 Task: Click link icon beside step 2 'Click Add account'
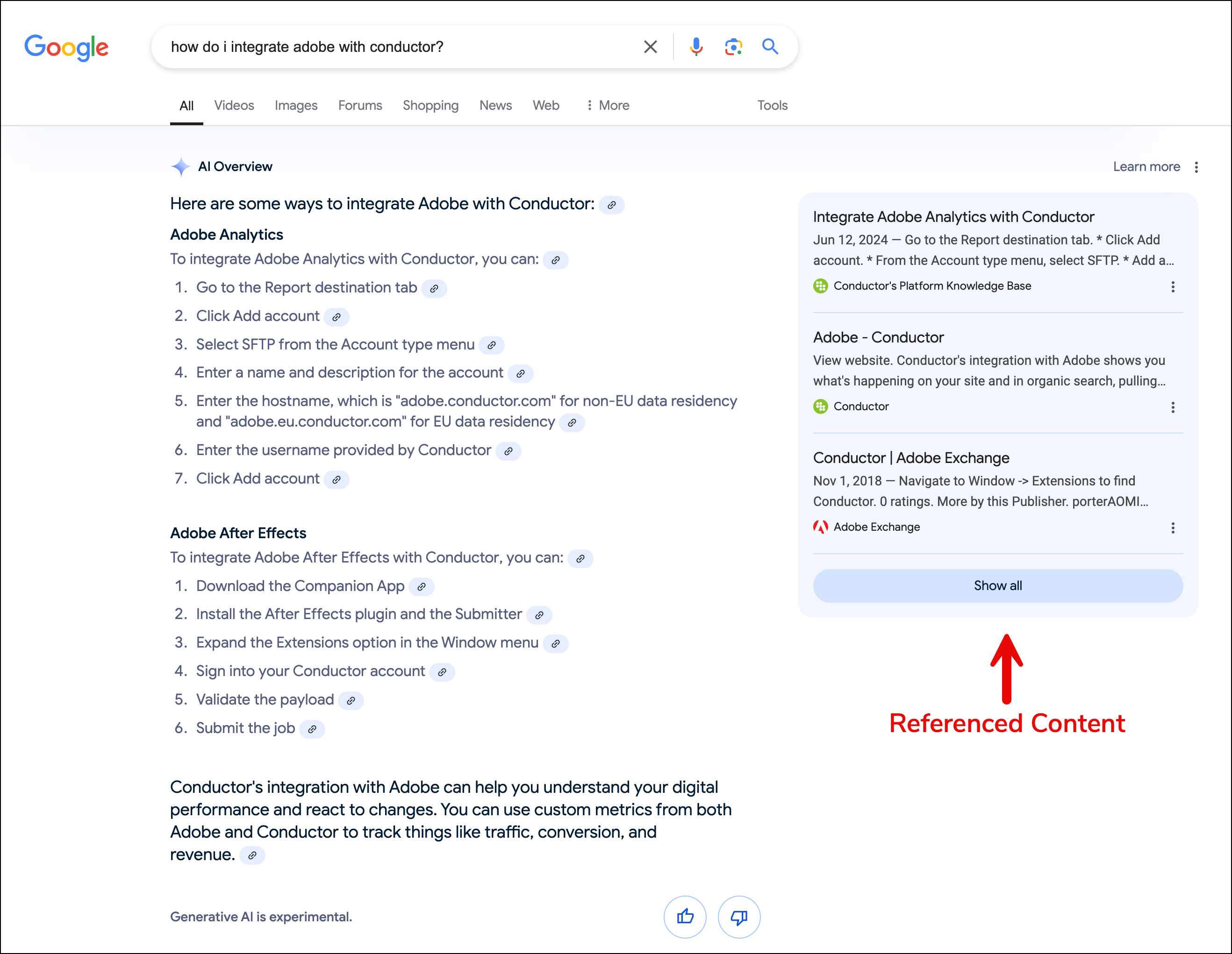(336, 317)
